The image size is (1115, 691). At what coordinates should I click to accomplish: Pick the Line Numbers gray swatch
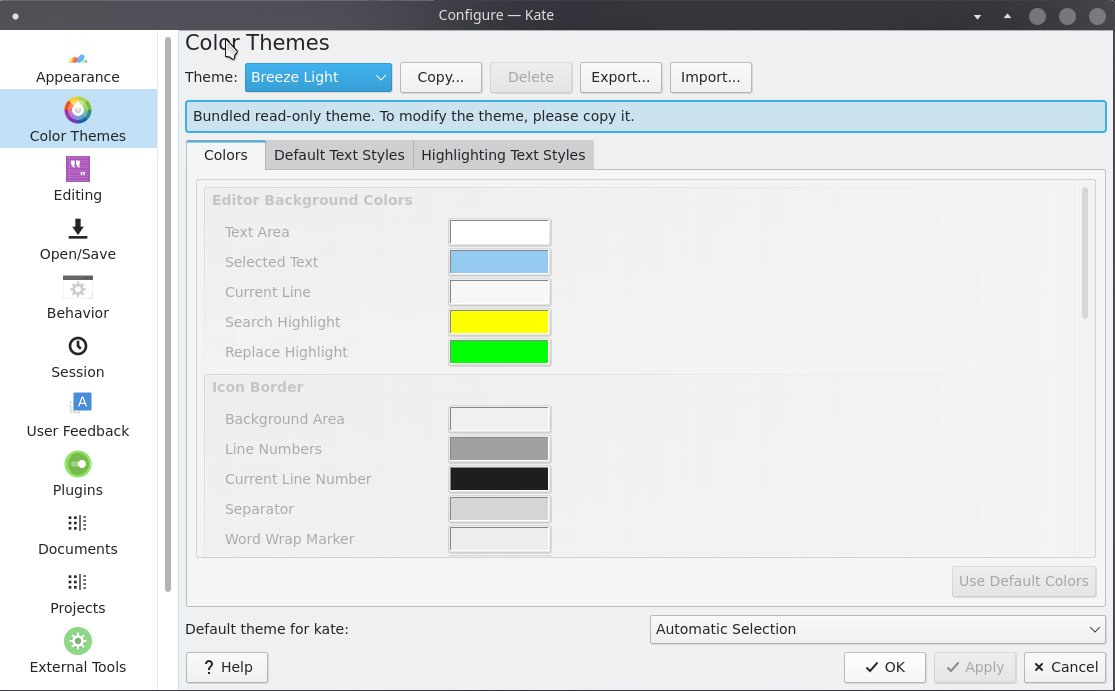click(x=499, y=449)
